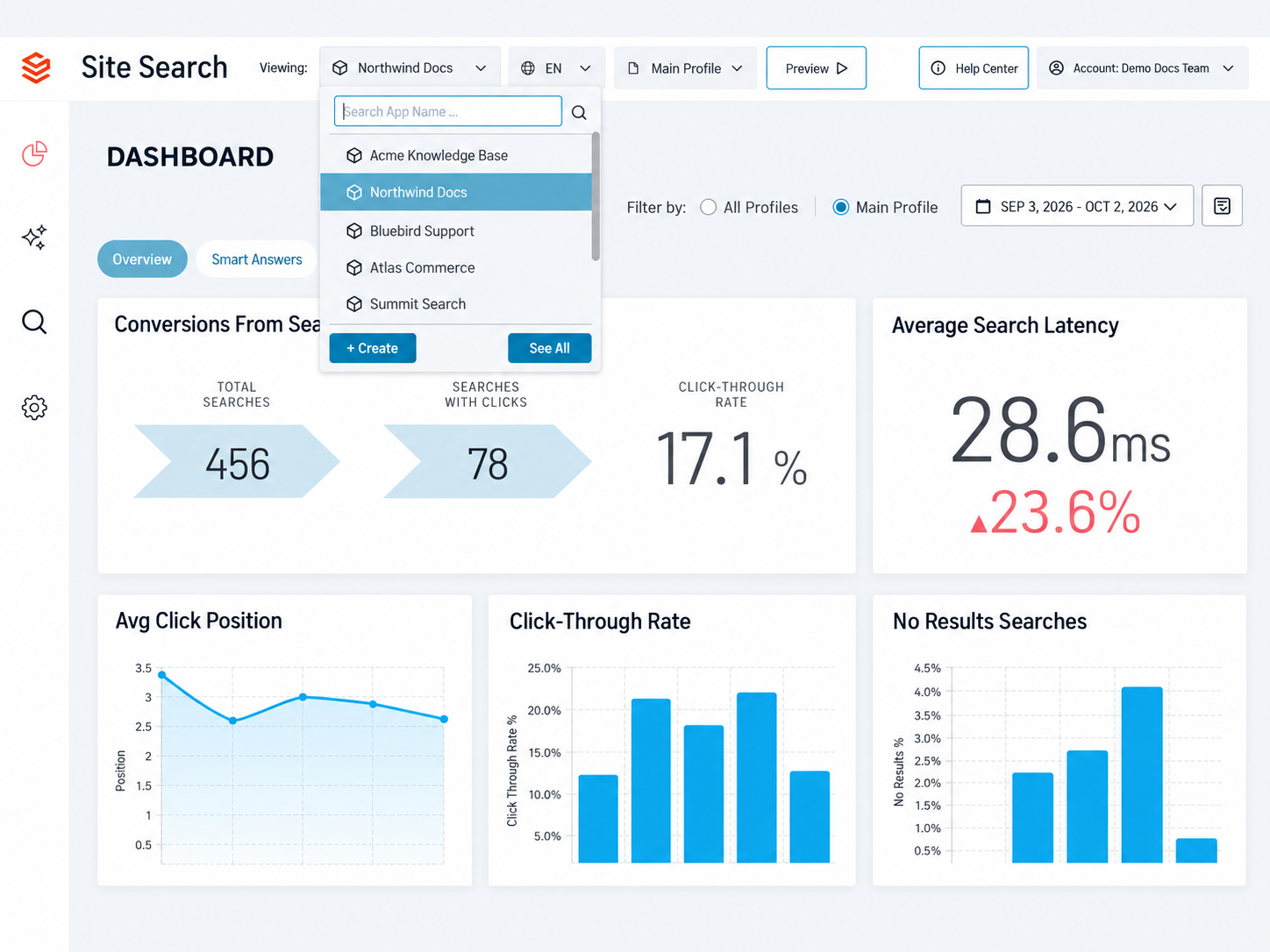The width and height of the screenshot is (1270, 952).
Task: Click the globe icon next to EN
Action: click(x=528, y=68)
